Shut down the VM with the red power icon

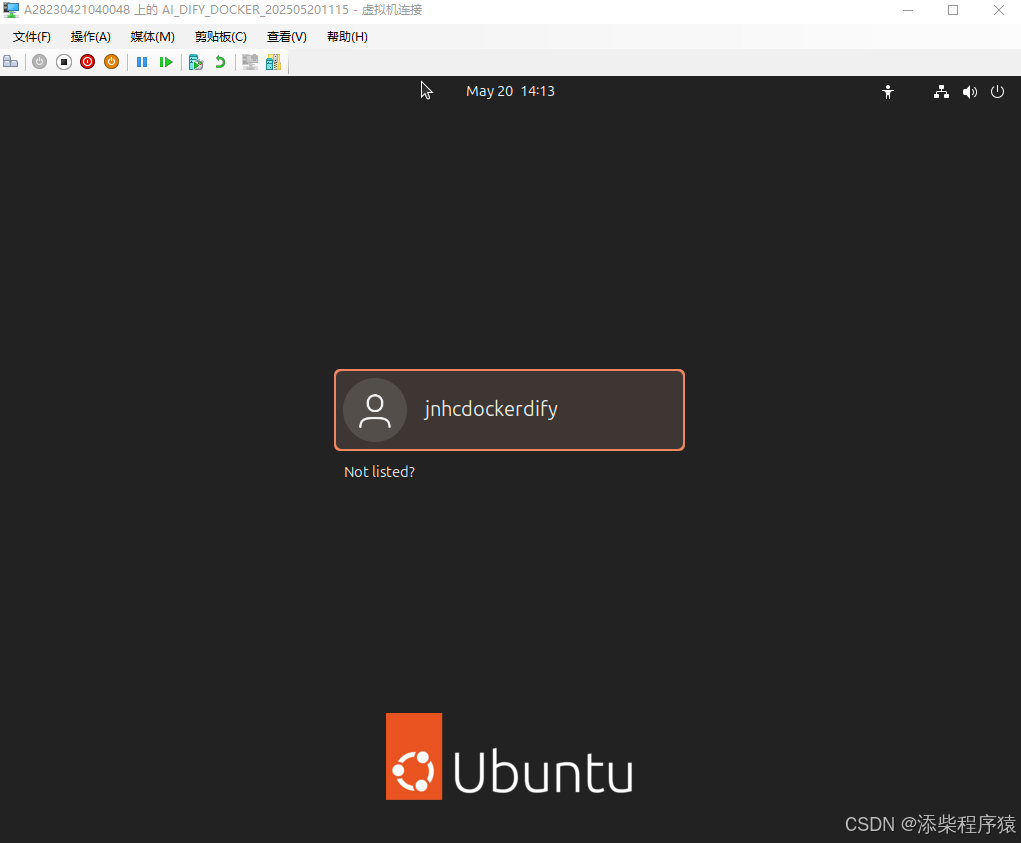[87, 62]
